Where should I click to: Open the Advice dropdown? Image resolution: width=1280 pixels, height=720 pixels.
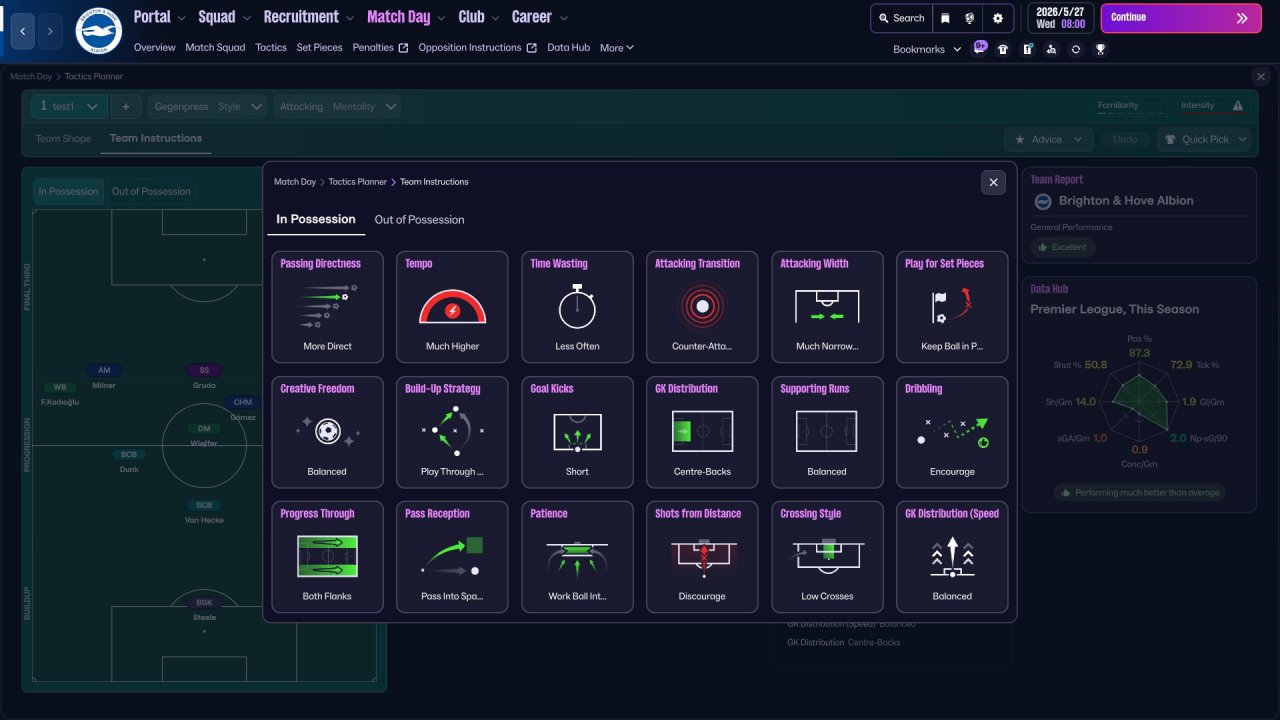point(1048,139)
